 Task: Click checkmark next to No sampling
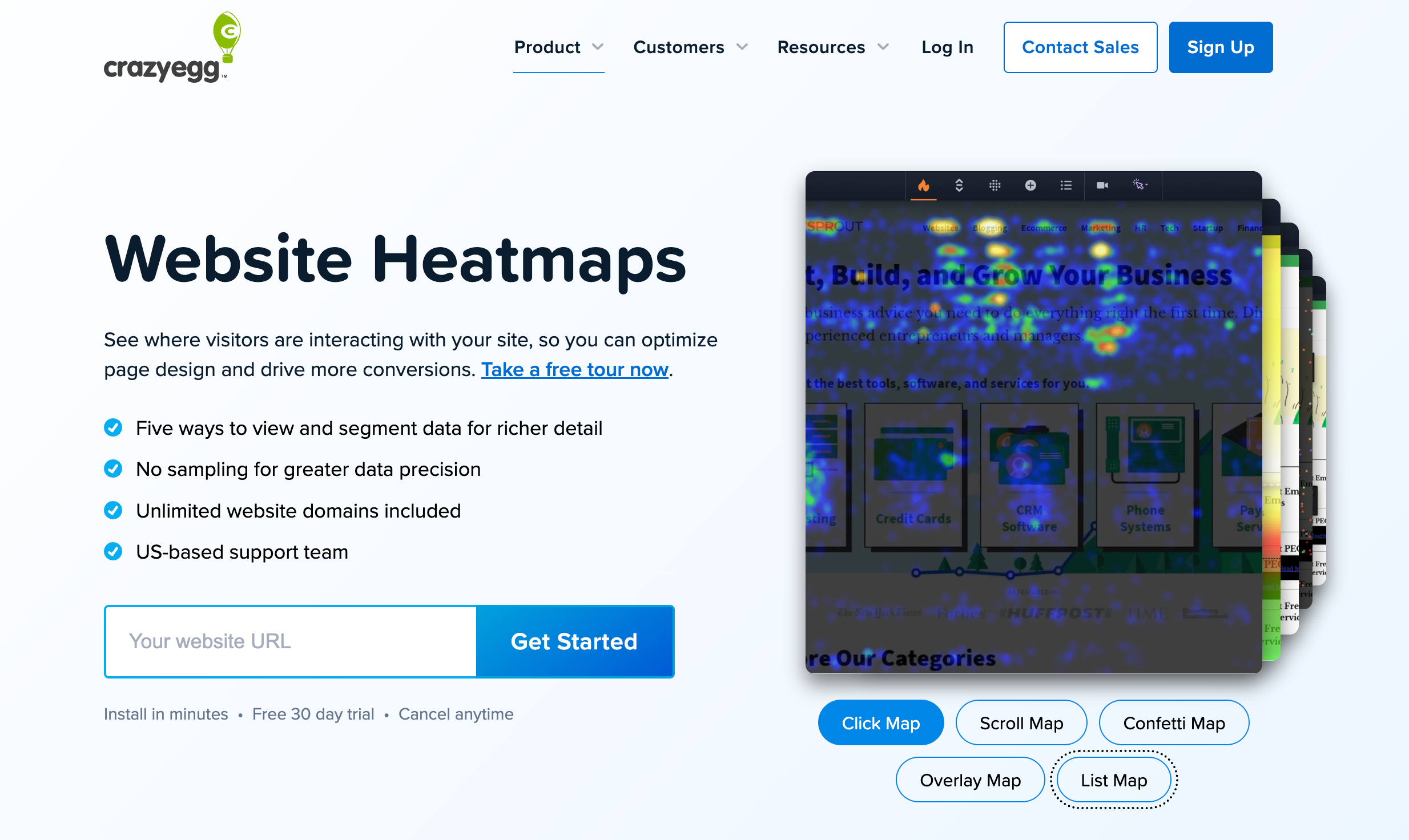(x=113, y=469)
